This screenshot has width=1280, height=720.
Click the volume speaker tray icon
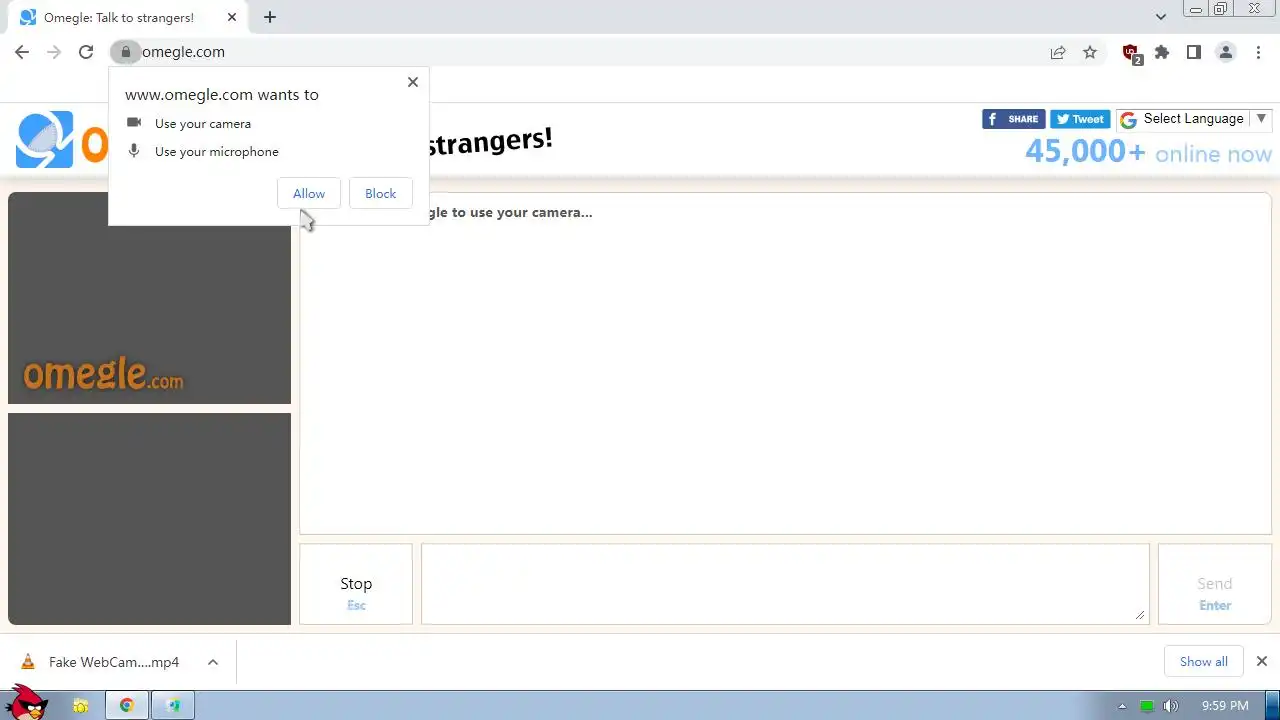1171,706
